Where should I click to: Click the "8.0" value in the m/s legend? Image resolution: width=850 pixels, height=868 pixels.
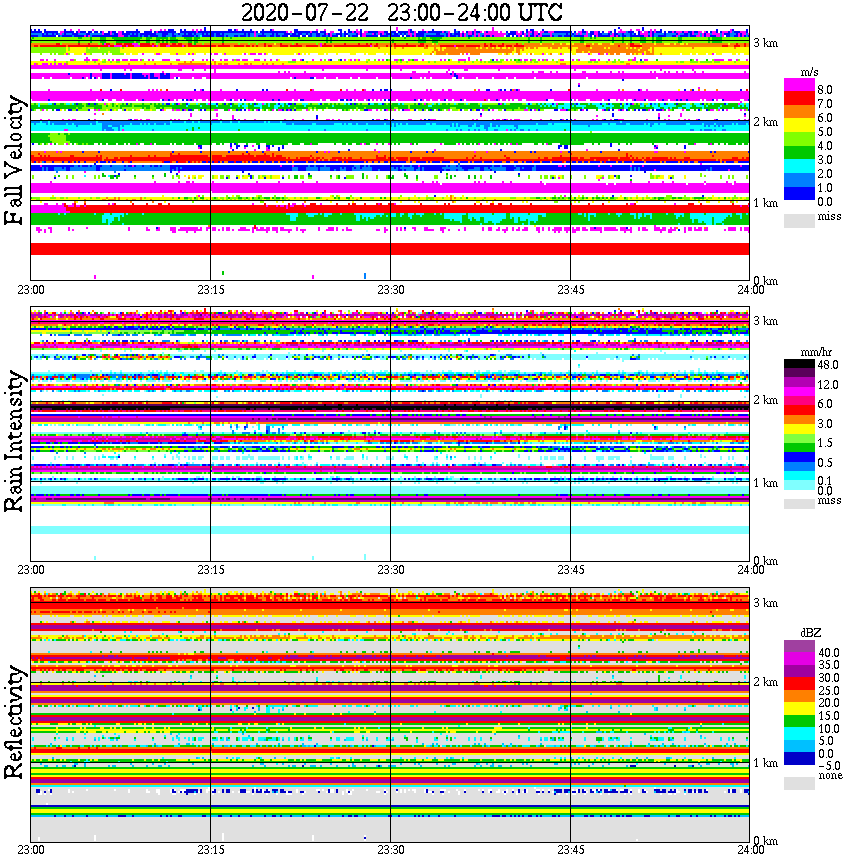click(x=825, y=90)
